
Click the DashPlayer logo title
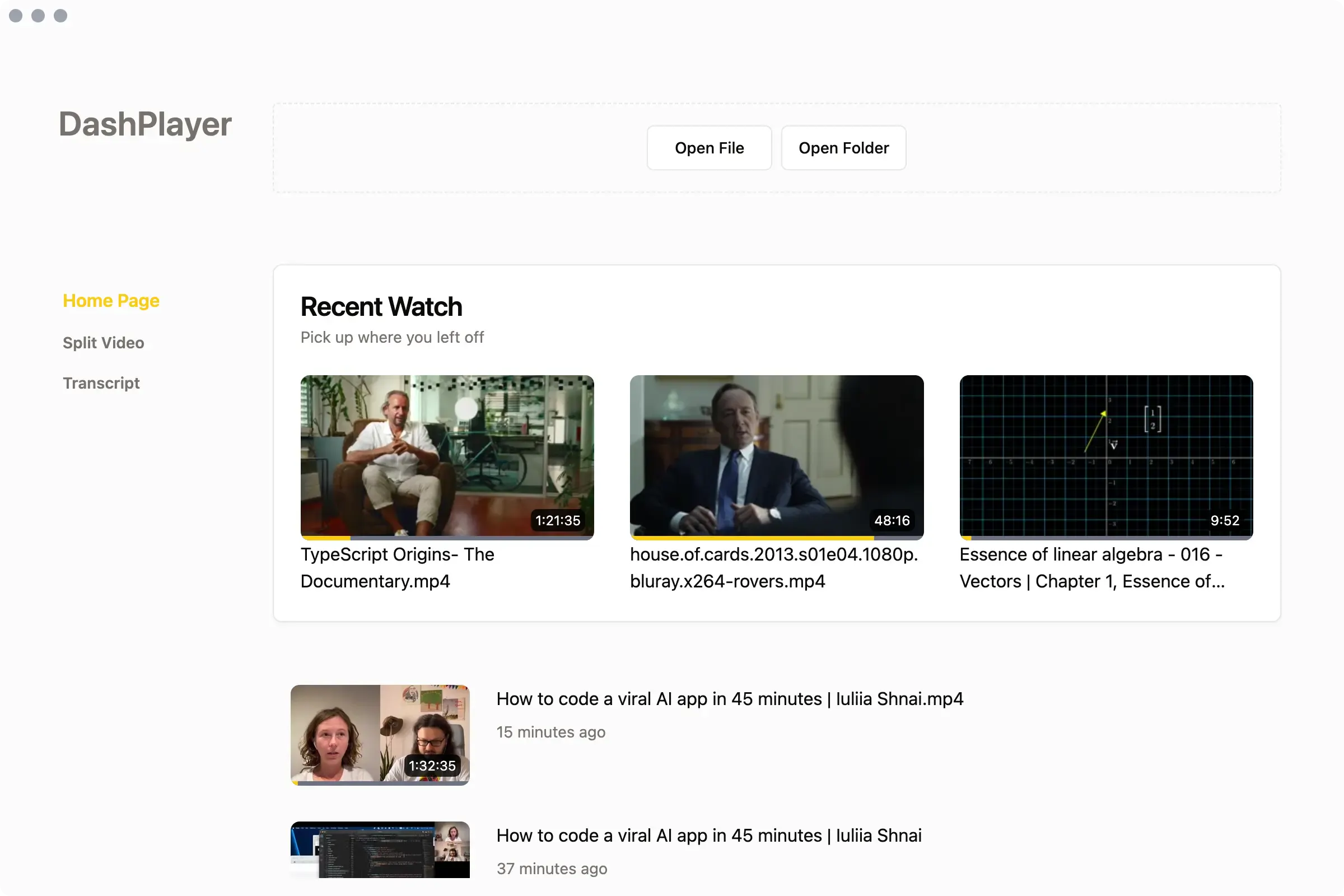[x=145, y=124]
